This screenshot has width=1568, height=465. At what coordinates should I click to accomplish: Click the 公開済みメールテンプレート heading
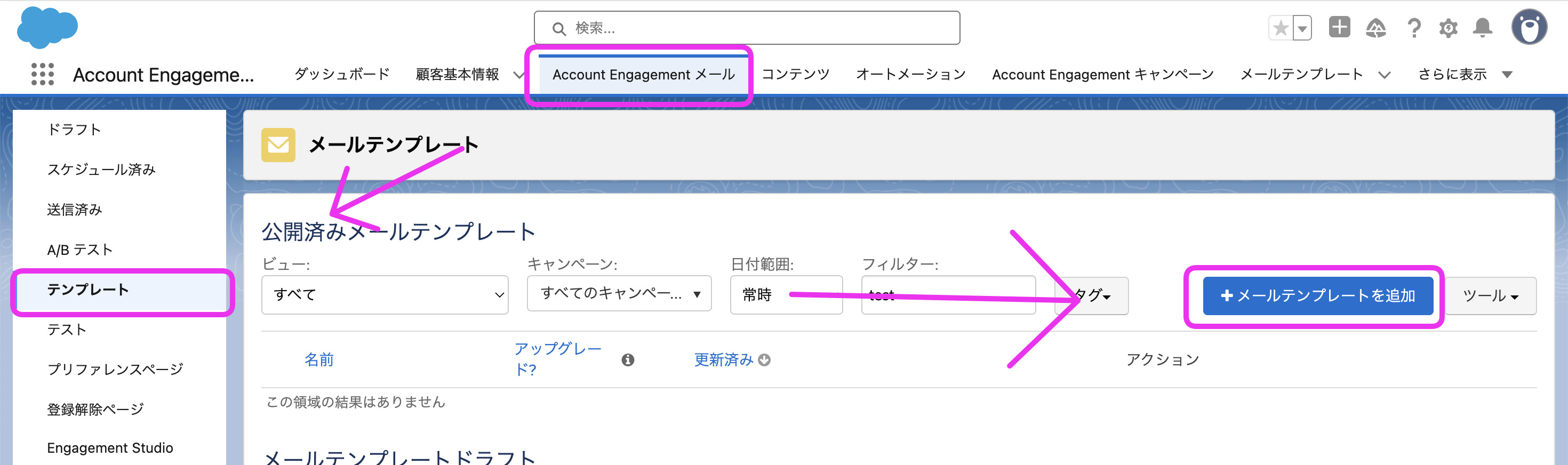point(399,232)
